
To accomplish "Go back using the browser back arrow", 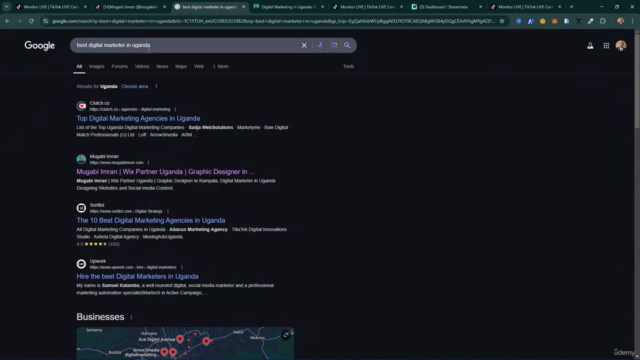I will (x=7, y=21).
